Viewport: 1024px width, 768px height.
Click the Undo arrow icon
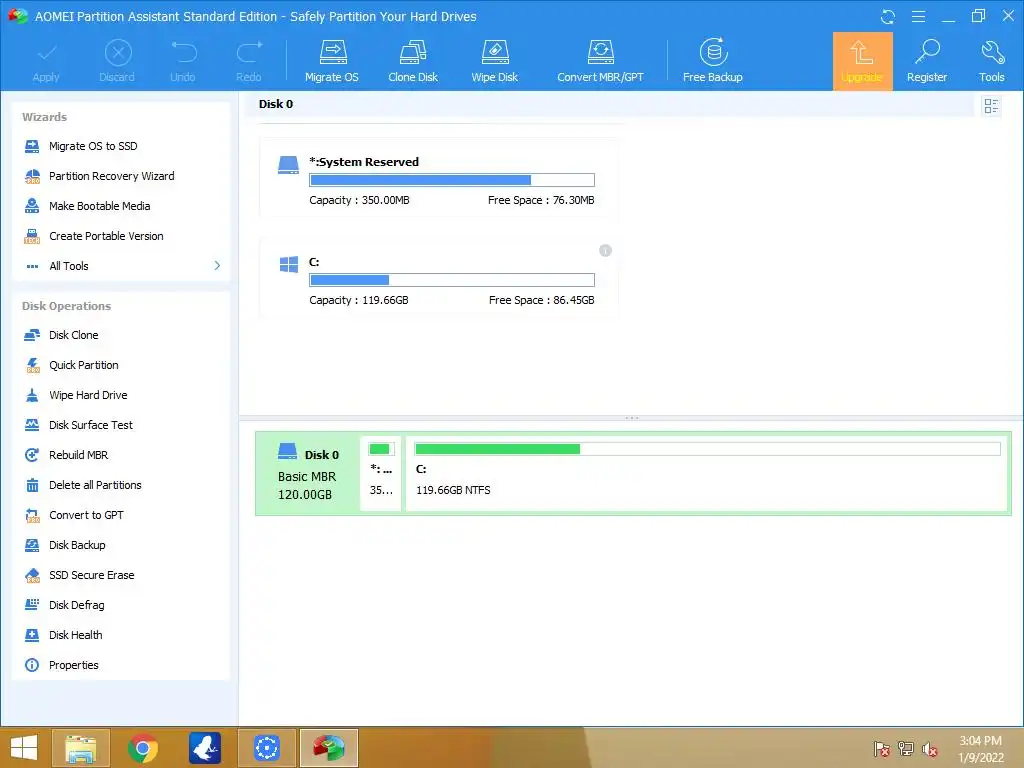[x=184, y=52]
